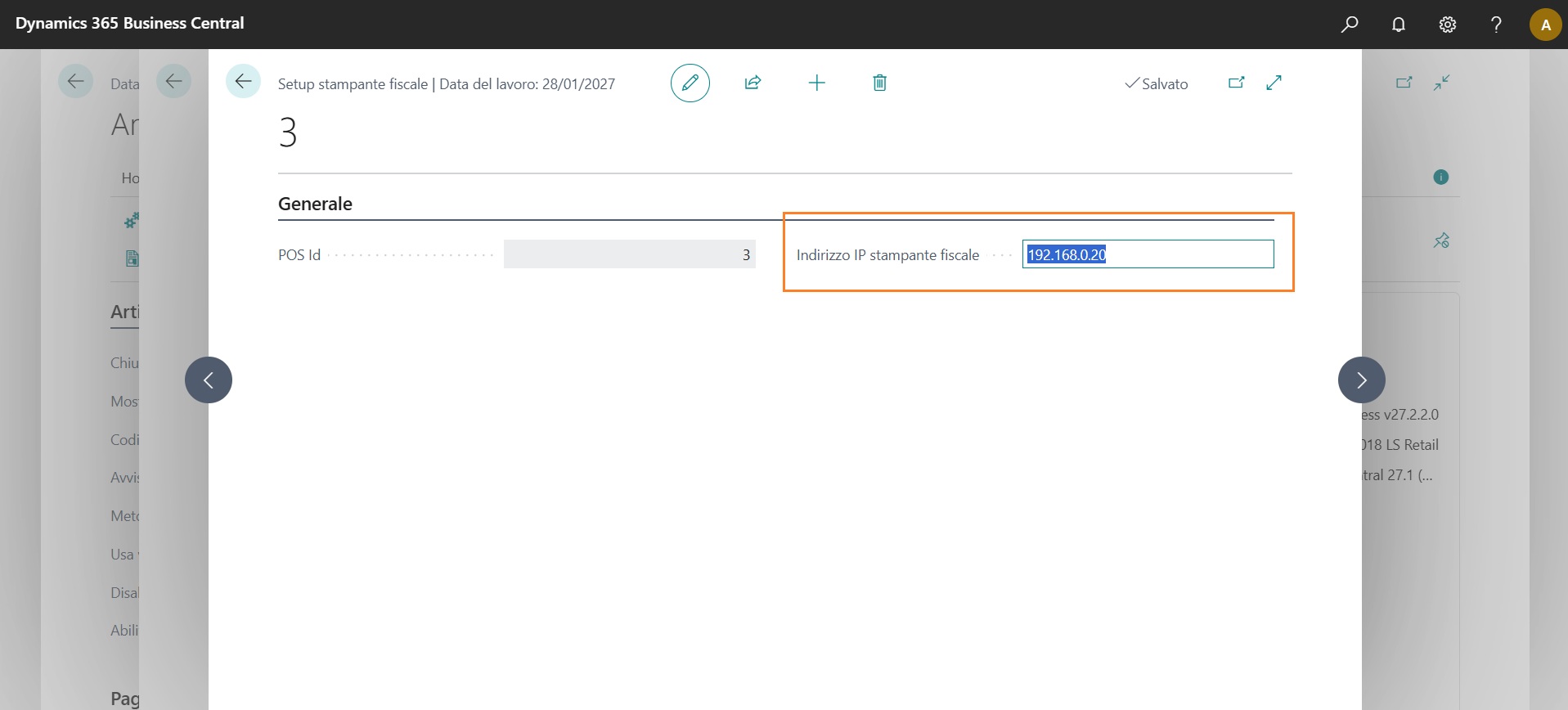Image resolution: width=1568 pixels, height=710 pixels.
Task: Open the share icon menu
Action: [753, 83]
